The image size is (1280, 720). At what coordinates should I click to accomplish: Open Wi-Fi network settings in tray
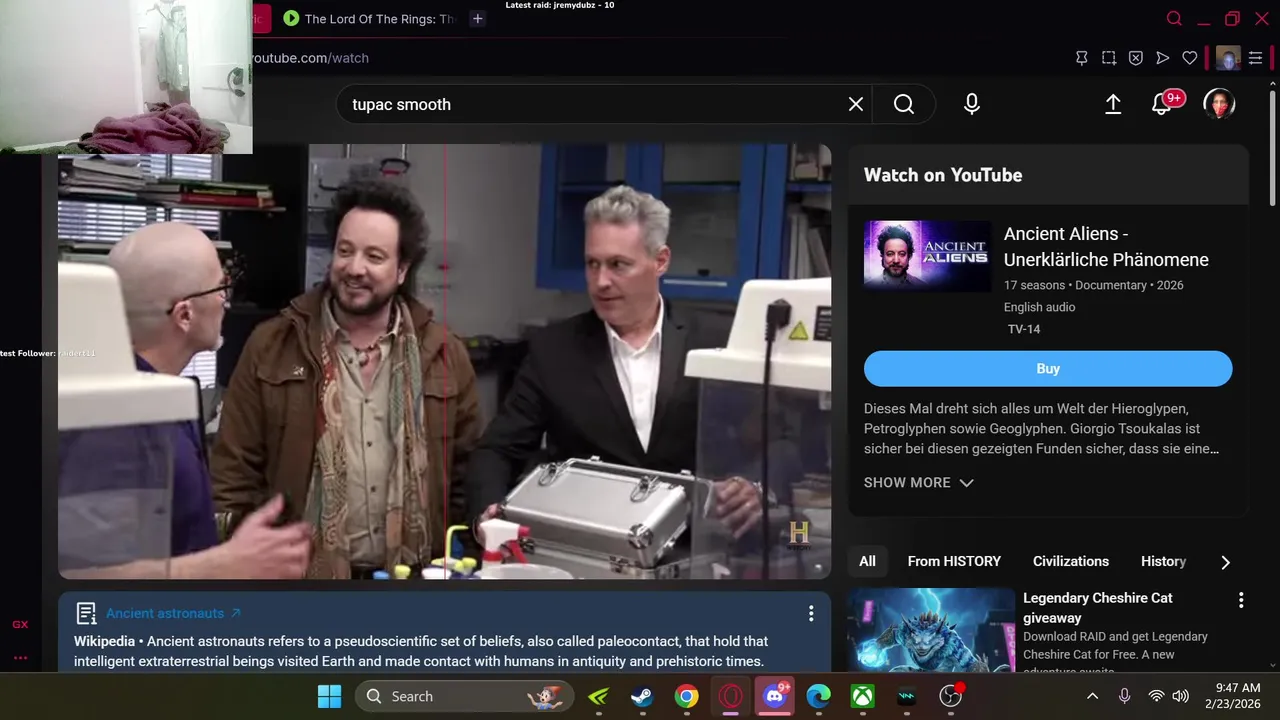pyautogui.click(x=1156, y=696)
